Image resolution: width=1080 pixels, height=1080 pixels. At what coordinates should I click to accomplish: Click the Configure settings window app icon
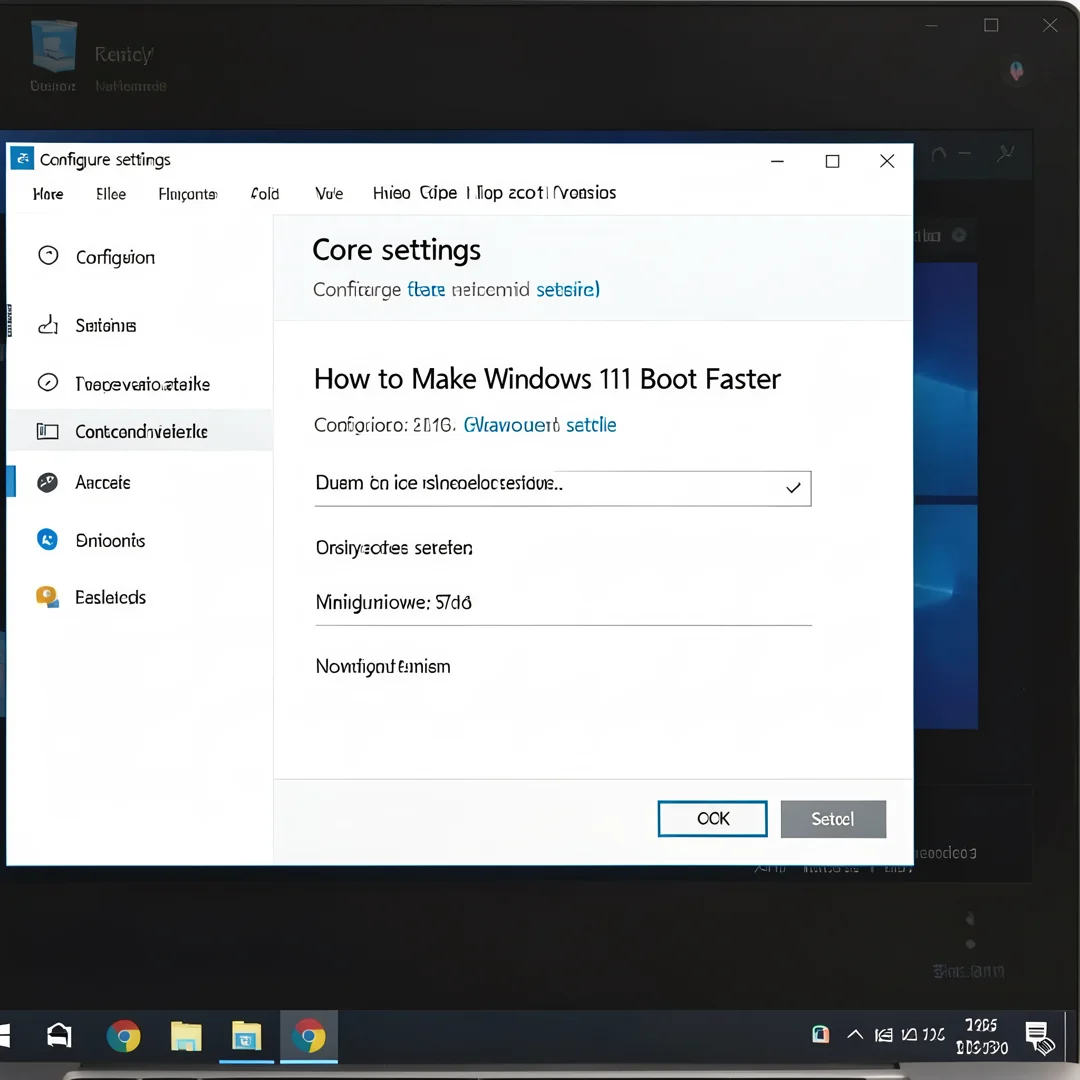tap(22, 158)
